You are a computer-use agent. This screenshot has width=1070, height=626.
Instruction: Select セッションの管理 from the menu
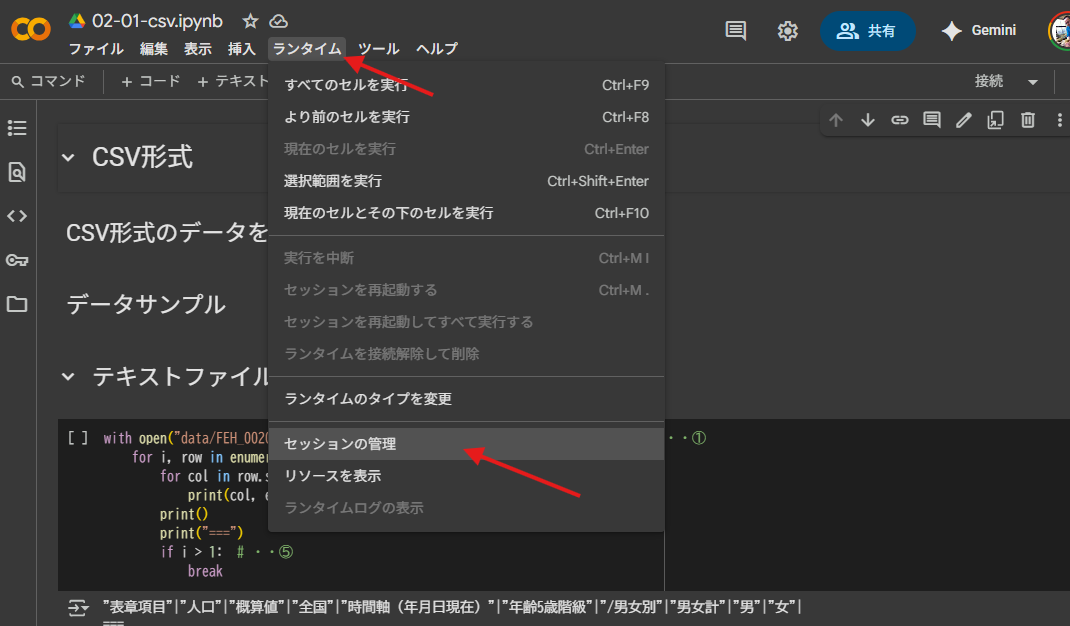click(x=340, y=443)
